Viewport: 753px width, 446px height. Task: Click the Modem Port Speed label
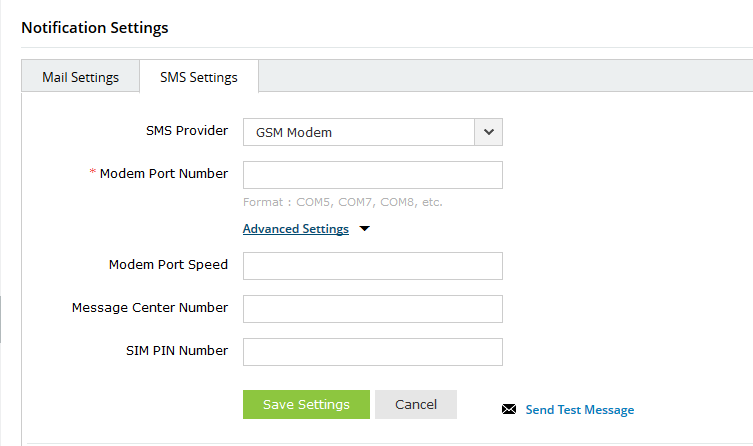[x=168, y=265]
